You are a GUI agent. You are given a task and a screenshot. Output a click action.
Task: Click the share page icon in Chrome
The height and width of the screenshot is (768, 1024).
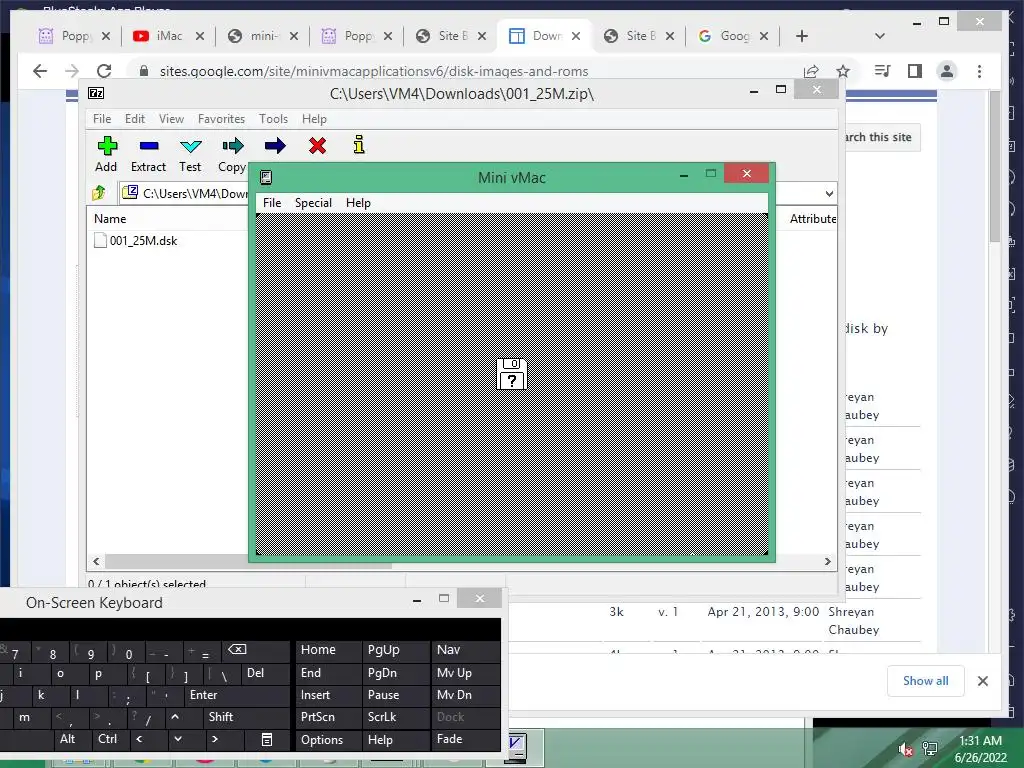(811, 71)
